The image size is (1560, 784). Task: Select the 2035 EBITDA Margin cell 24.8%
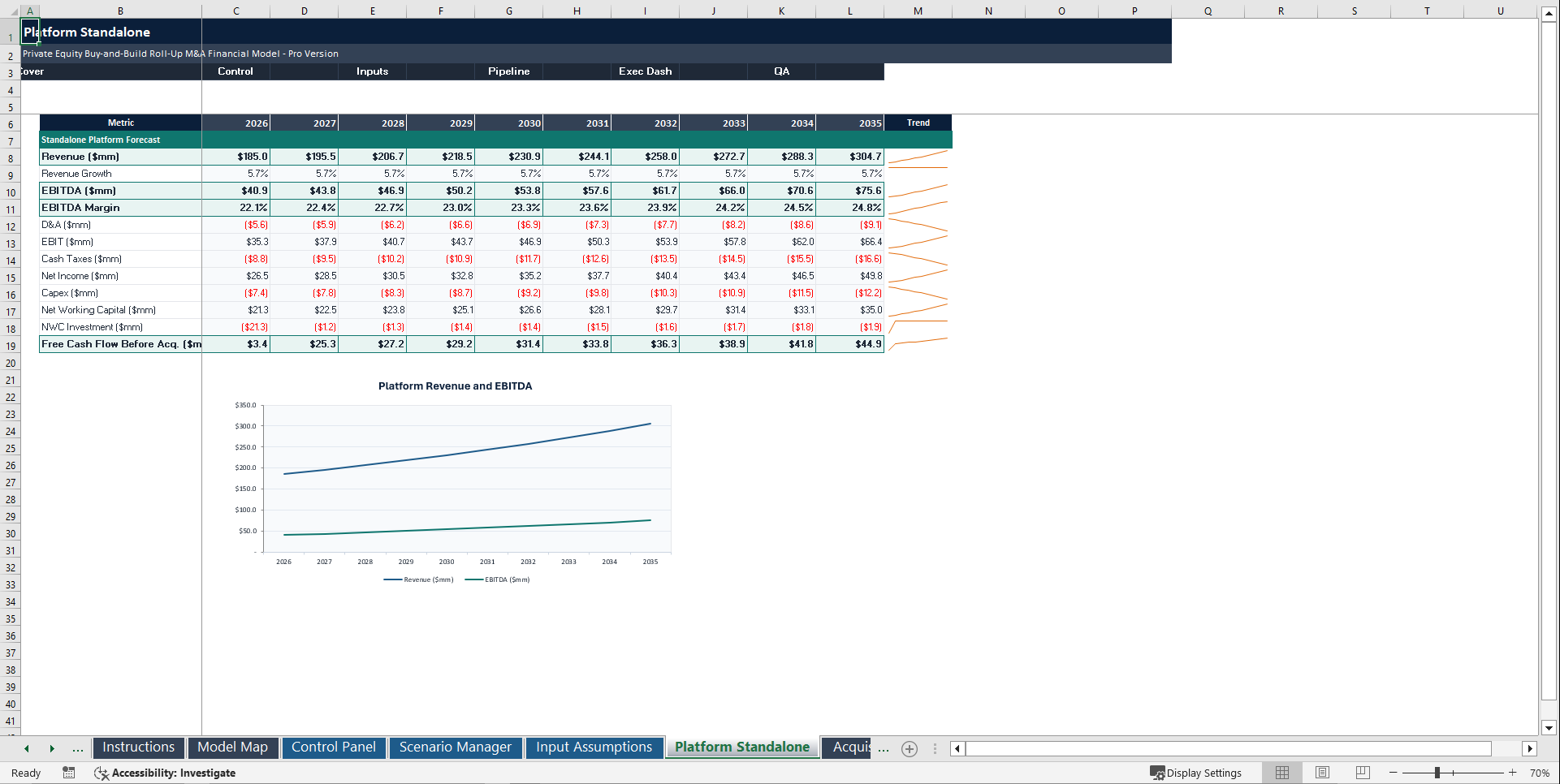849,208
